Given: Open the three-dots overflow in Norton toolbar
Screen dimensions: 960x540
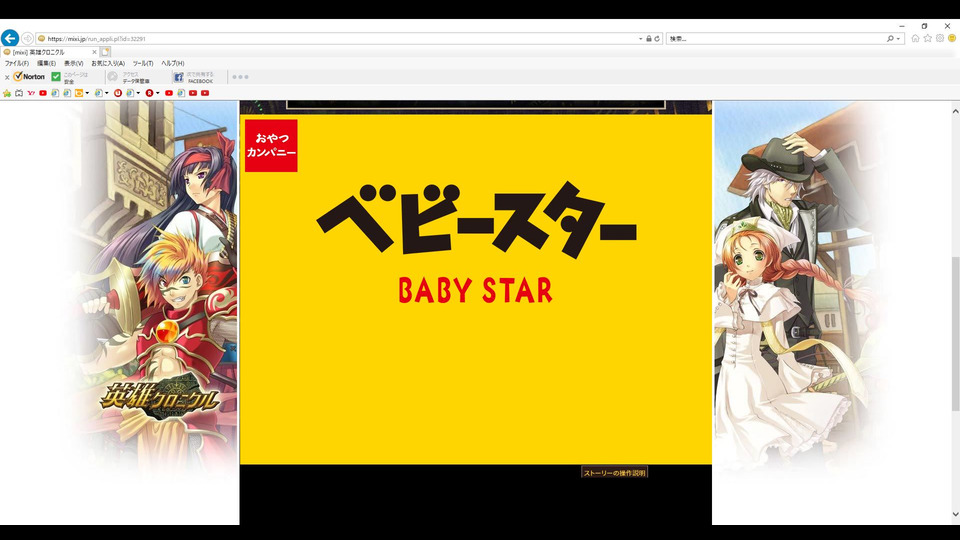Looking at the screenshot, I should point(241,77).
